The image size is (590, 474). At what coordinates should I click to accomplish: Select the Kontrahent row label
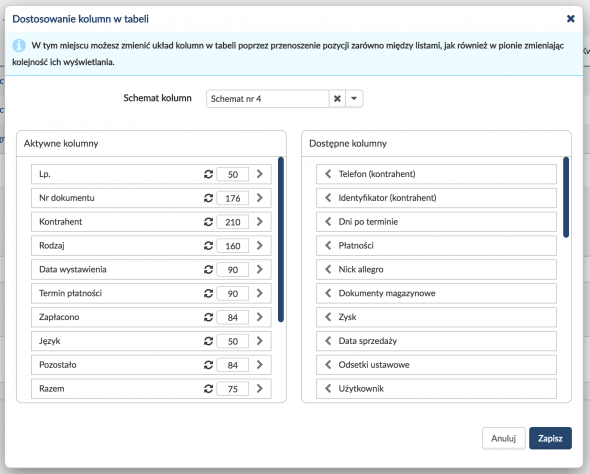[61, 222]
